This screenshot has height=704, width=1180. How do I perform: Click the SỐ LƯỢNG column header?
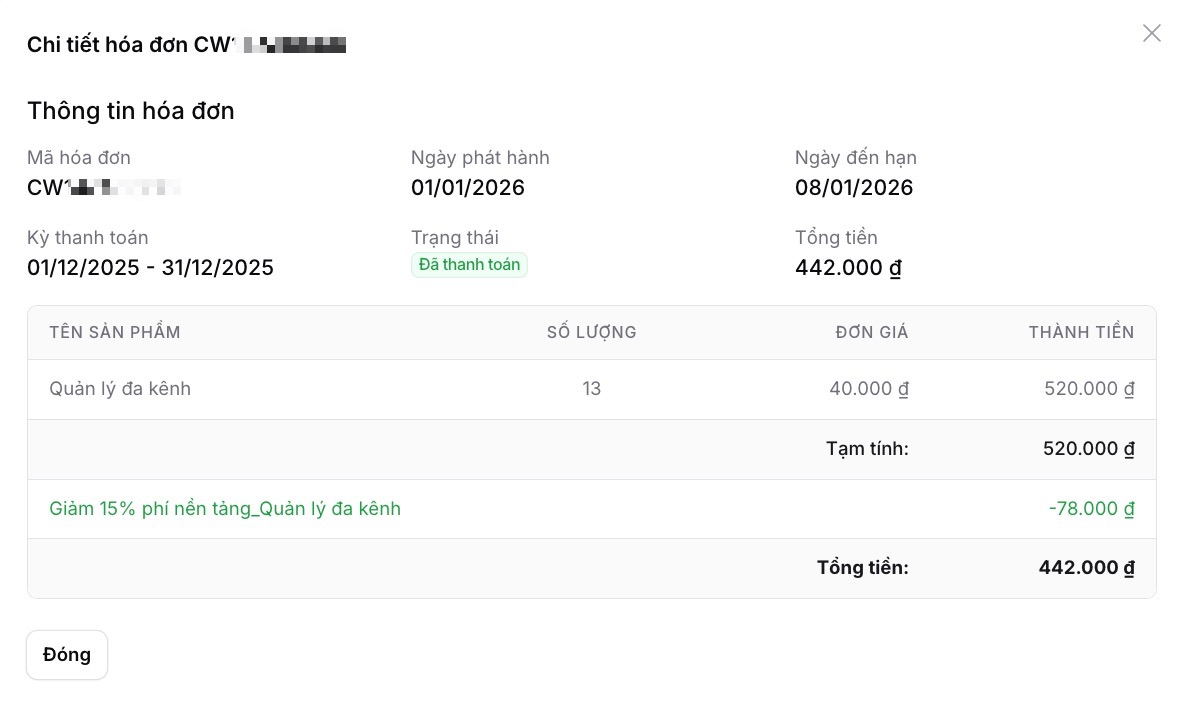point(591,332)
